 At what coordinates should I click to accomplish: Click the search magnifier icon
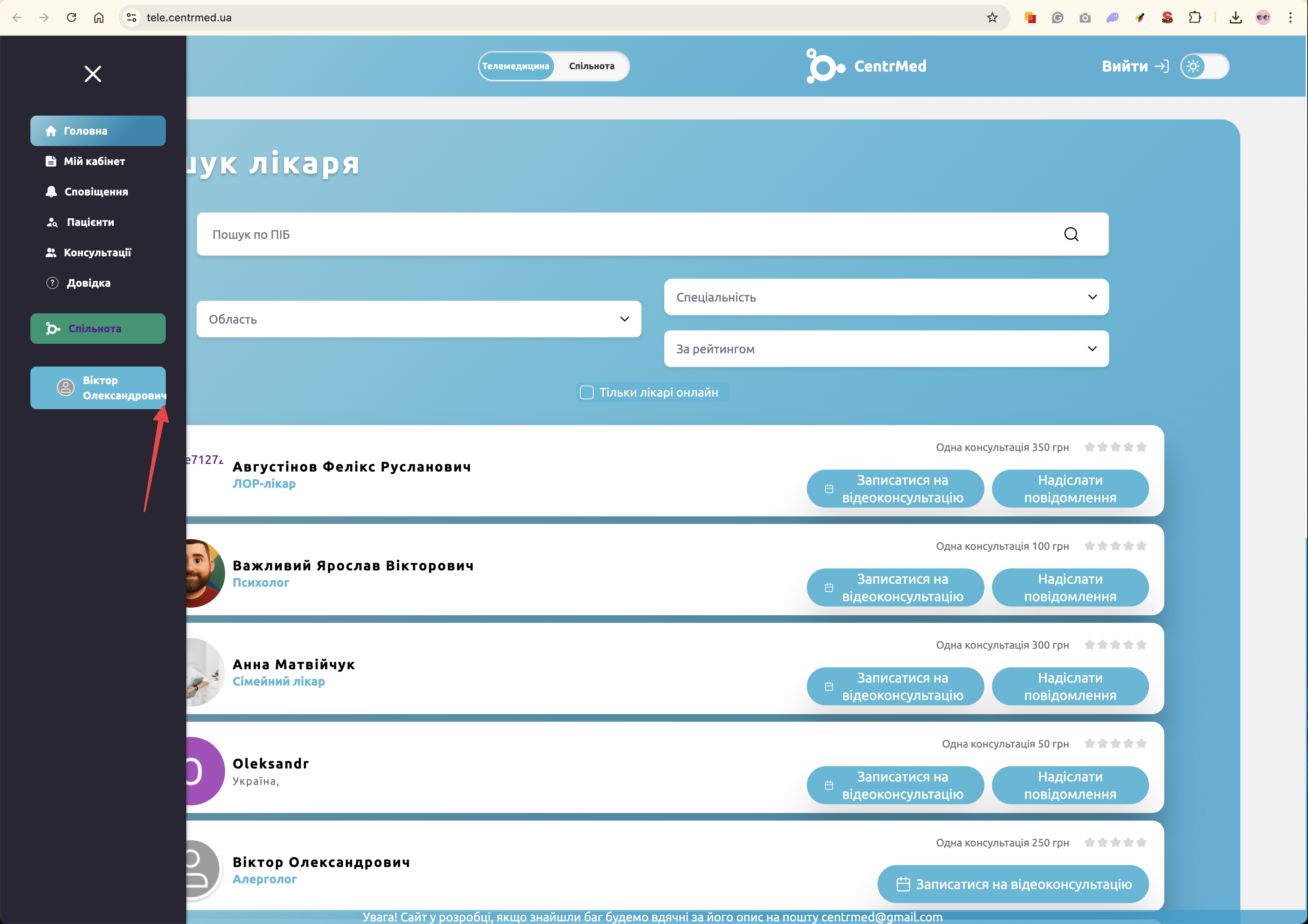coord(1071,234)
